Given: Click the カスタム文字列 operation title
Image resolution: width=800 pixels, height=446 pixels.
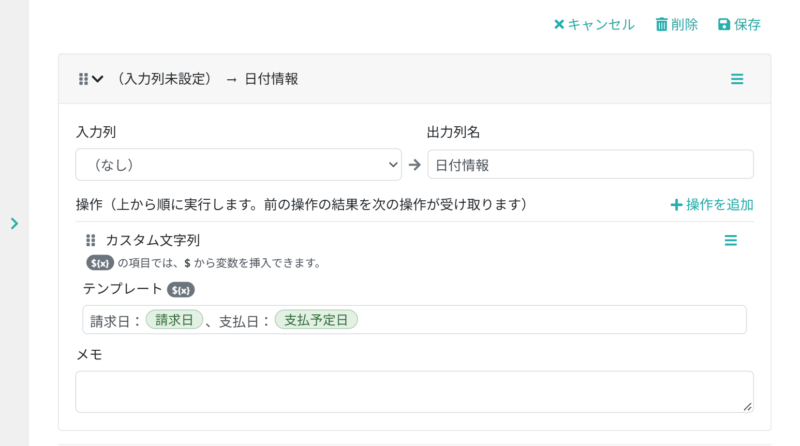Looking at the screenshot, I should (153, 240).
